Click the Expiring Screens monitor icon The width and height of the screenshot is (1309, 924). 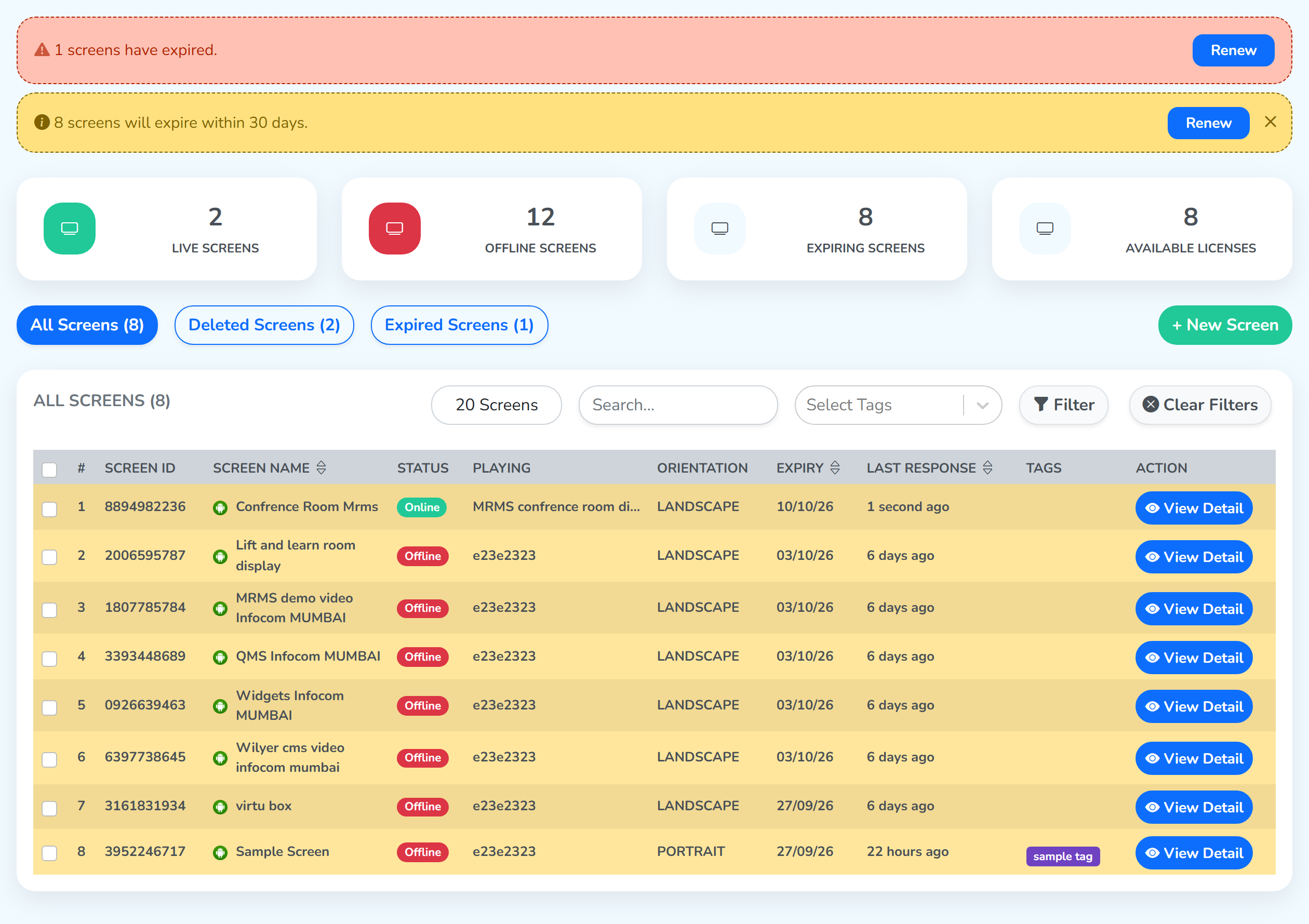pyautogui.click(x=719, y=228)
